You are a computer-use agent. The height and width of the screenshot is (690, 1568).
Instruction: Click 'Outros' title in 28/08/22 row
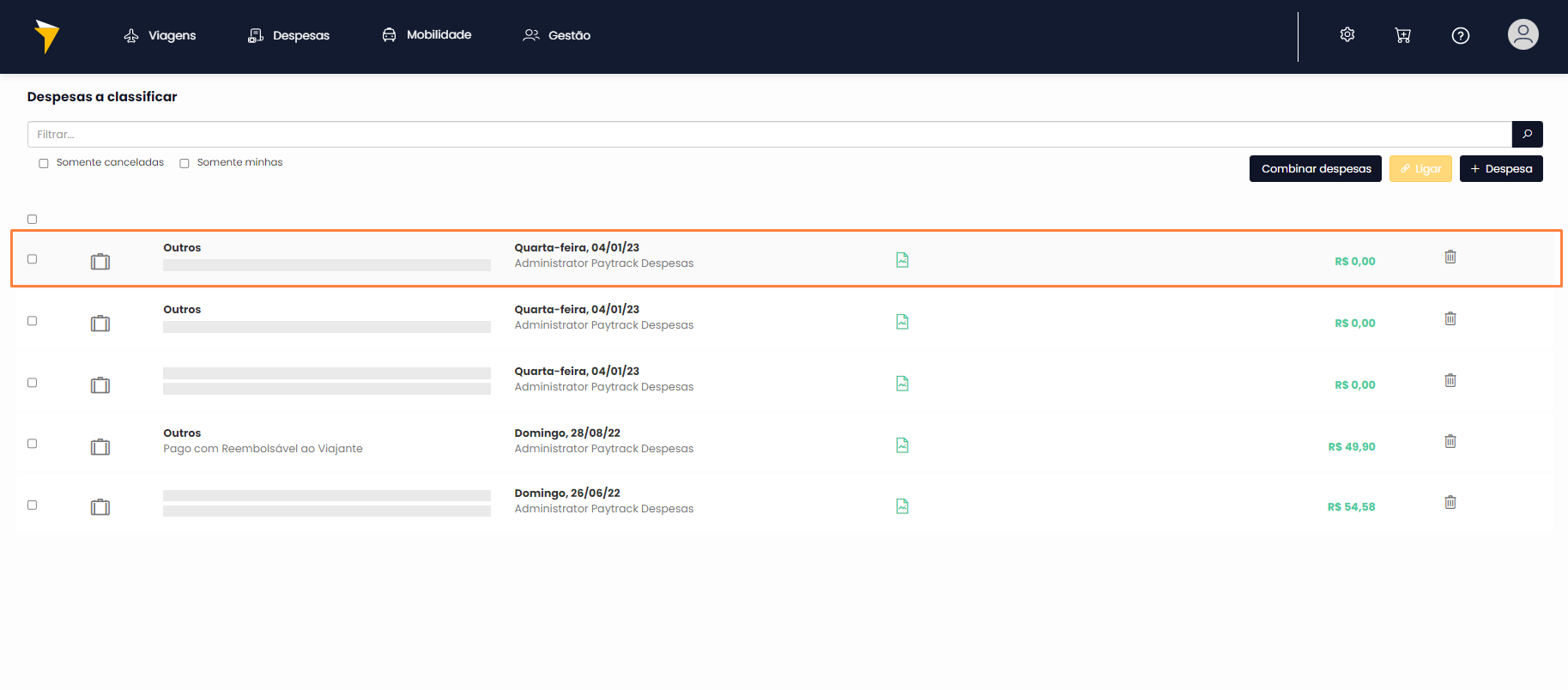click(x=182, y=433)
